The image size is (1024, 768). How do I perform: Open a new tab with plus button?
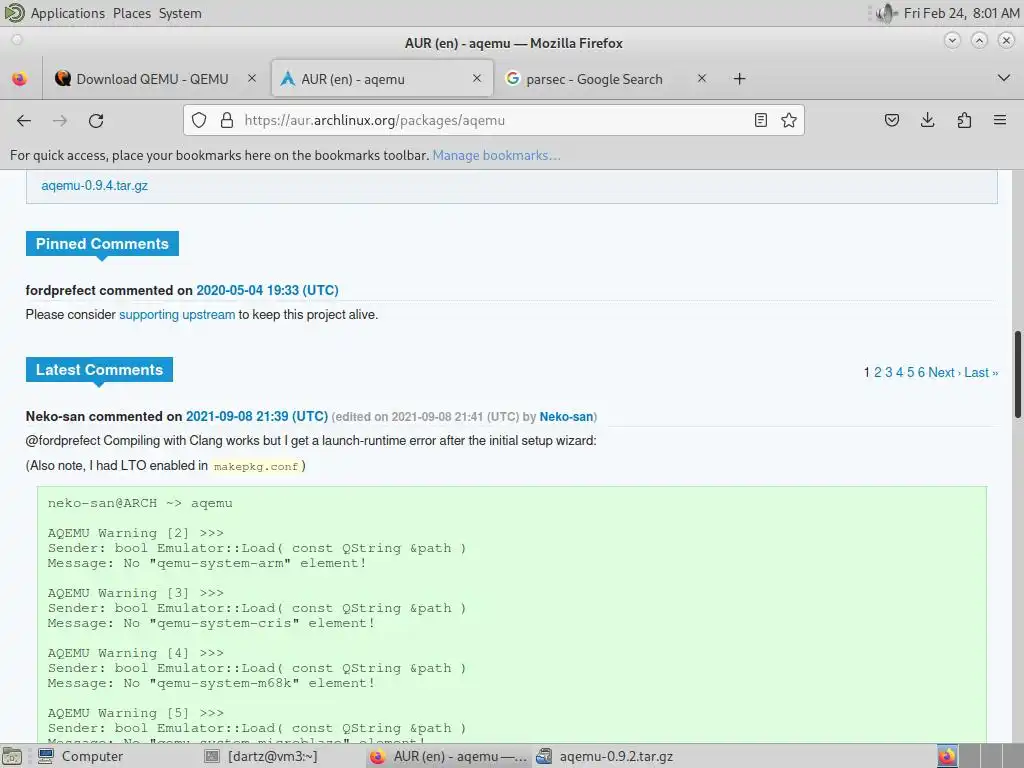(x=739, y=79)
